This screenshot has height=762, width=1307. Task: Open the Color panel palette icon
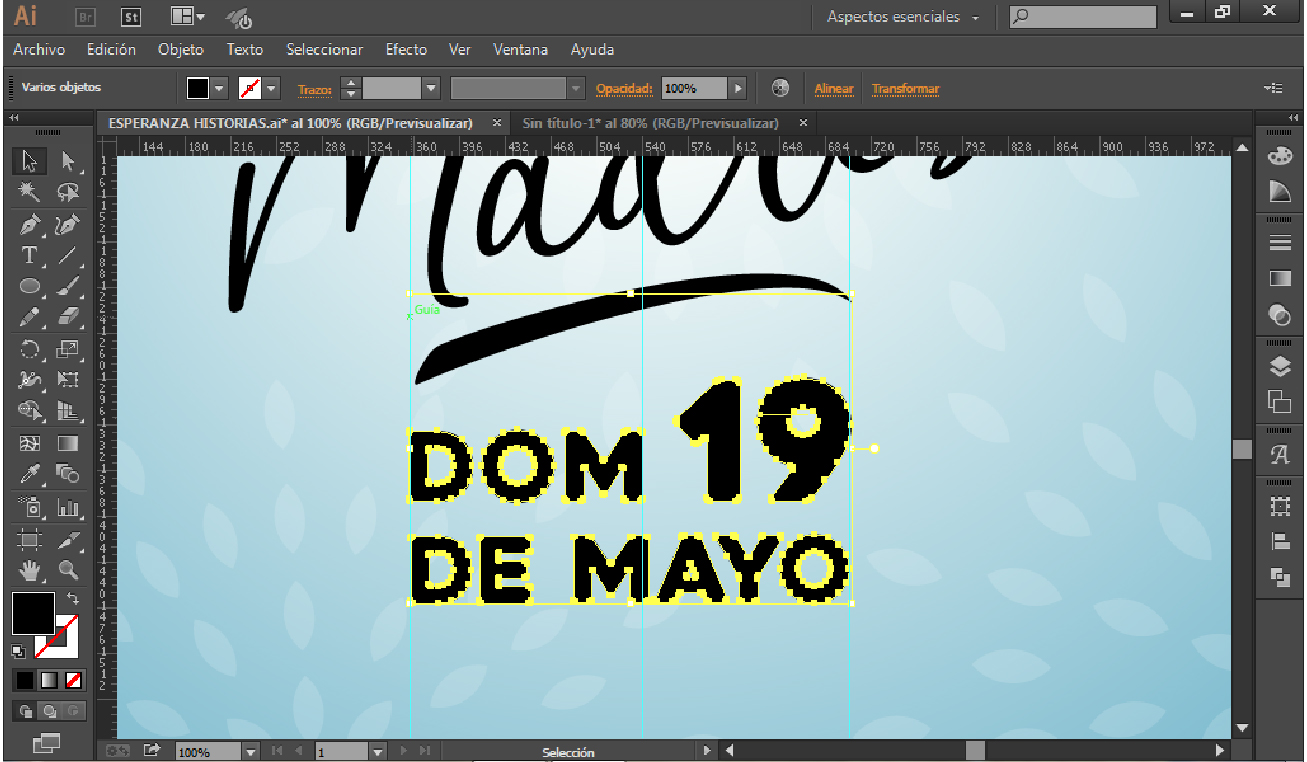tap(1279, 156)
